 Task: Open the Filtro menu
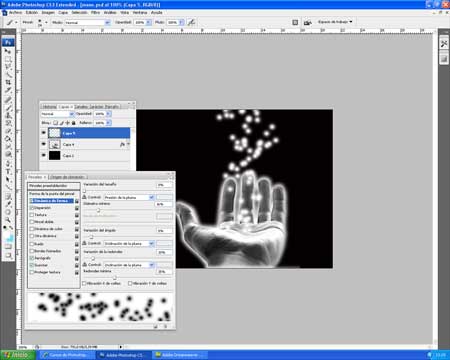pyautogui.click(x=96, y=13)
